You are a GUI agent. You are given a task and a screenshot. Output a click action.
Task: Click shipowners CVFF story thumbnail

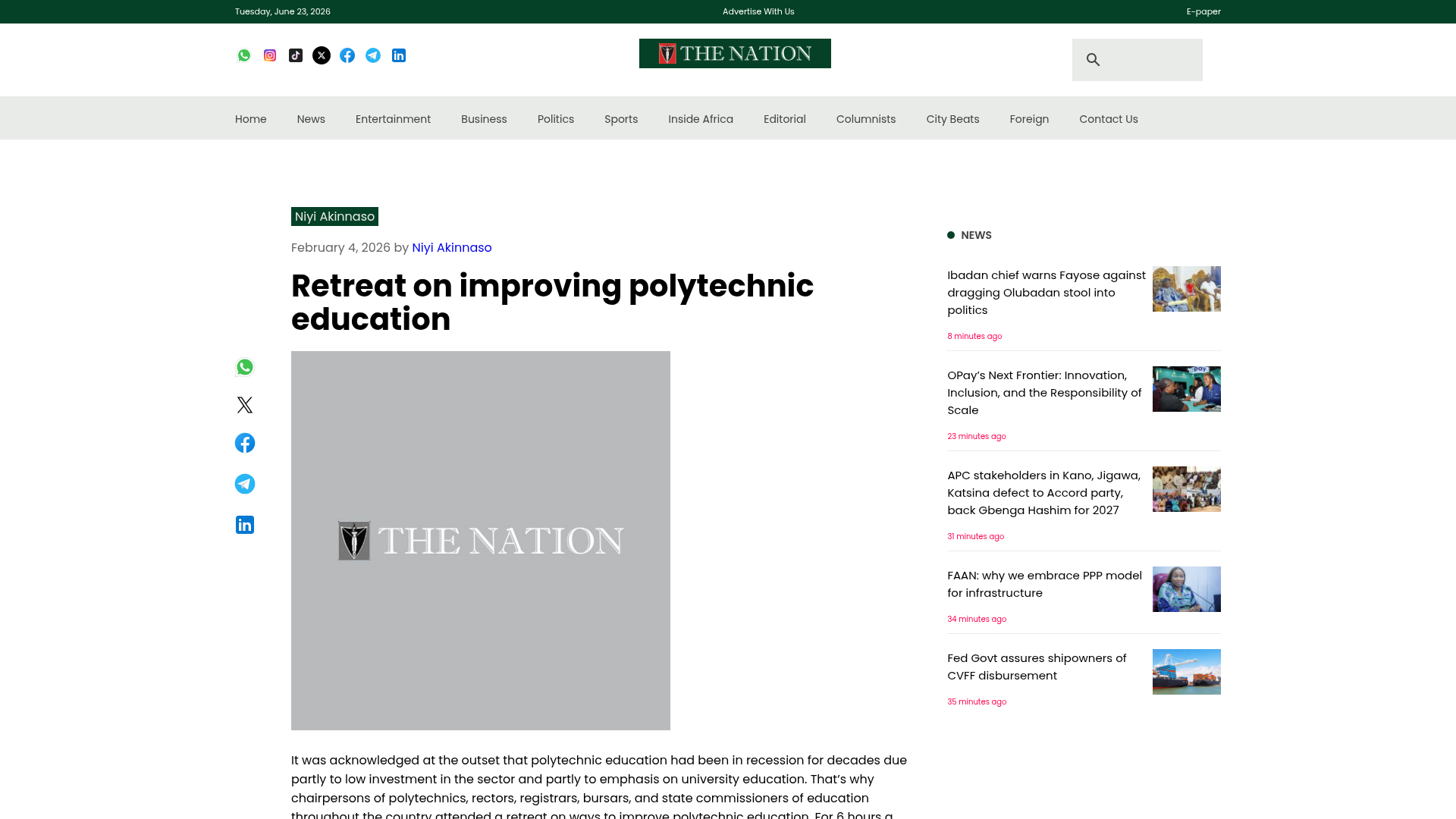pos(1187,672)
